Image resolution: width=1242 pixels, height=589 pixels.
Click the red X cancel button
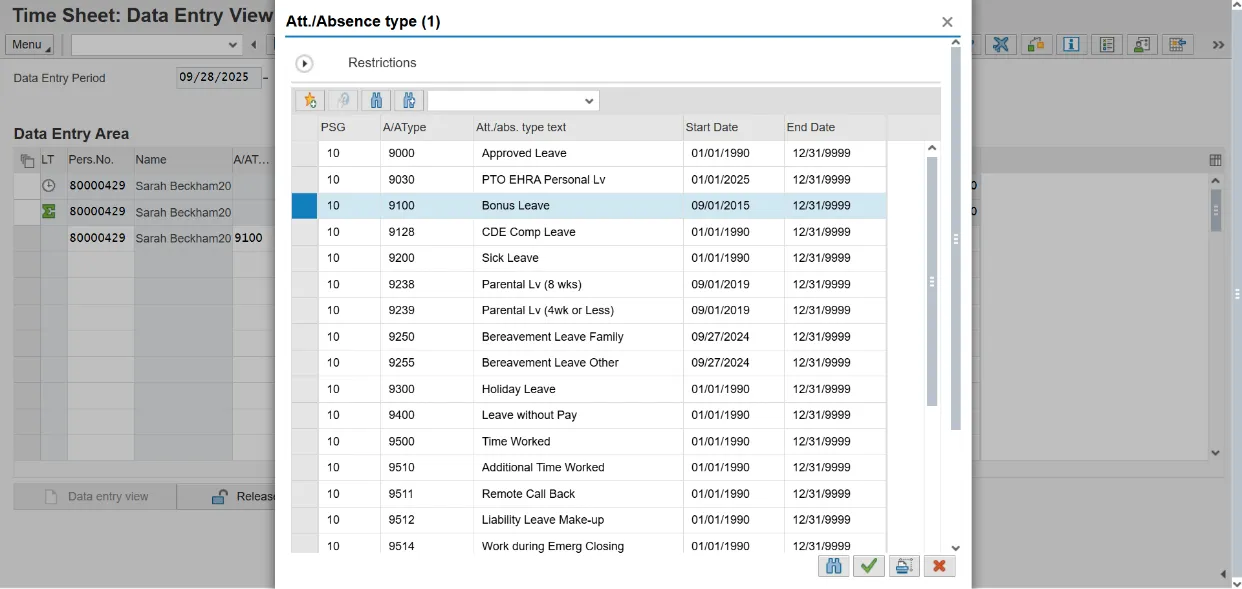(939, 566)
